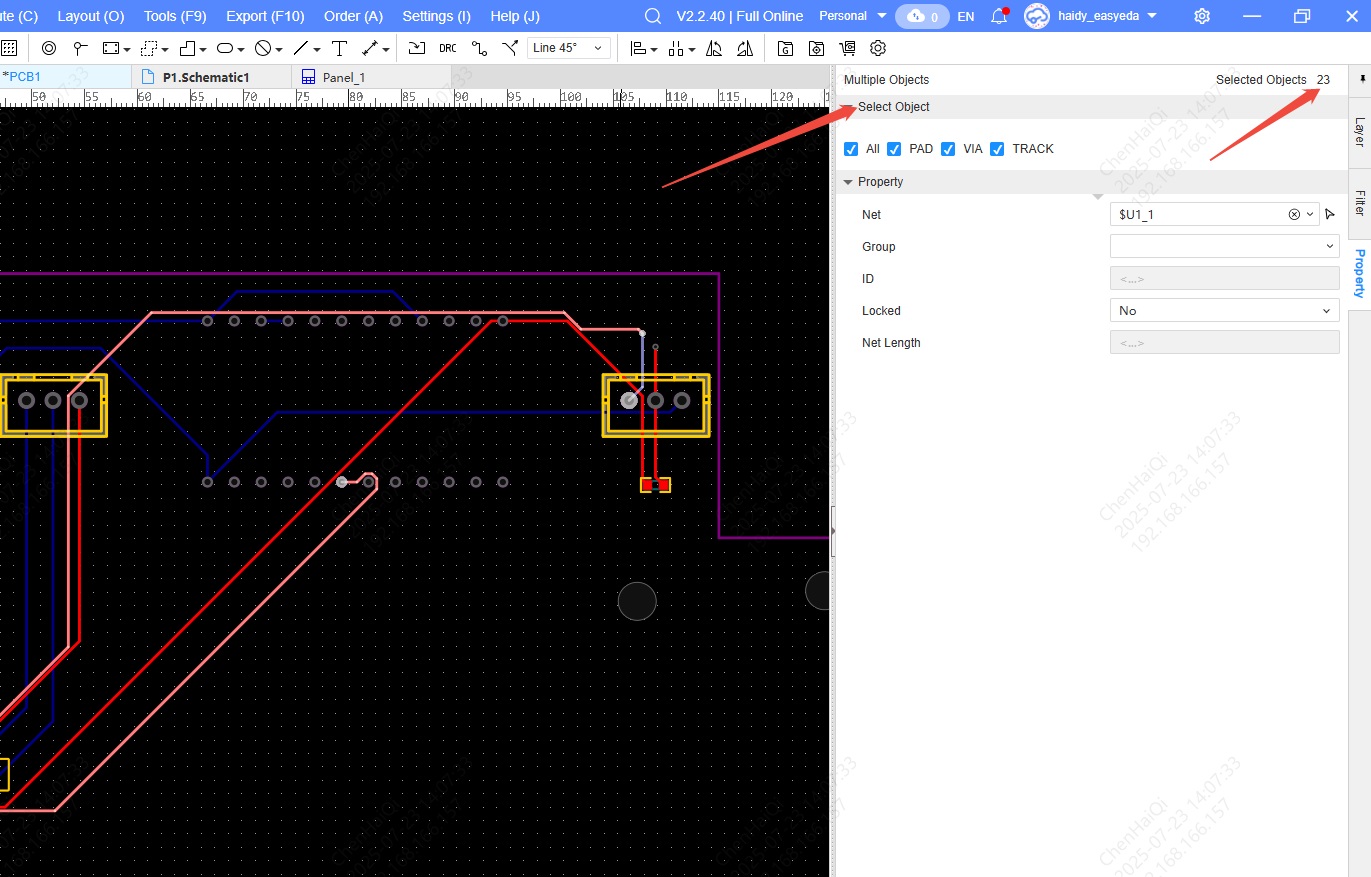Open the Line 45° routing angle dropdown
Image resolution: width=1371 pixels, height=877 pixels.
point(569,48)
